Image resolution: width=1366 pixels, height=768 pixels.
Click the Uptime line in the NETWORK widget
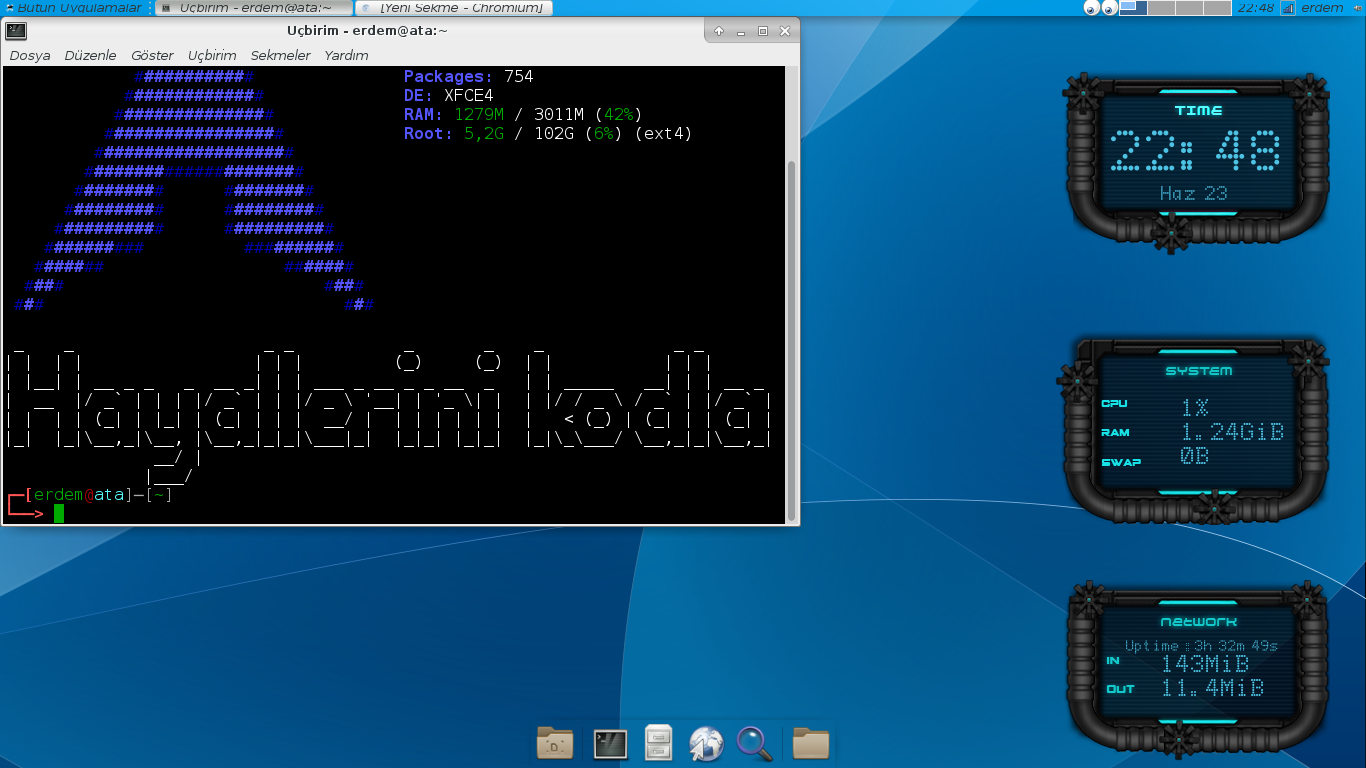[x=1201, y=646]
